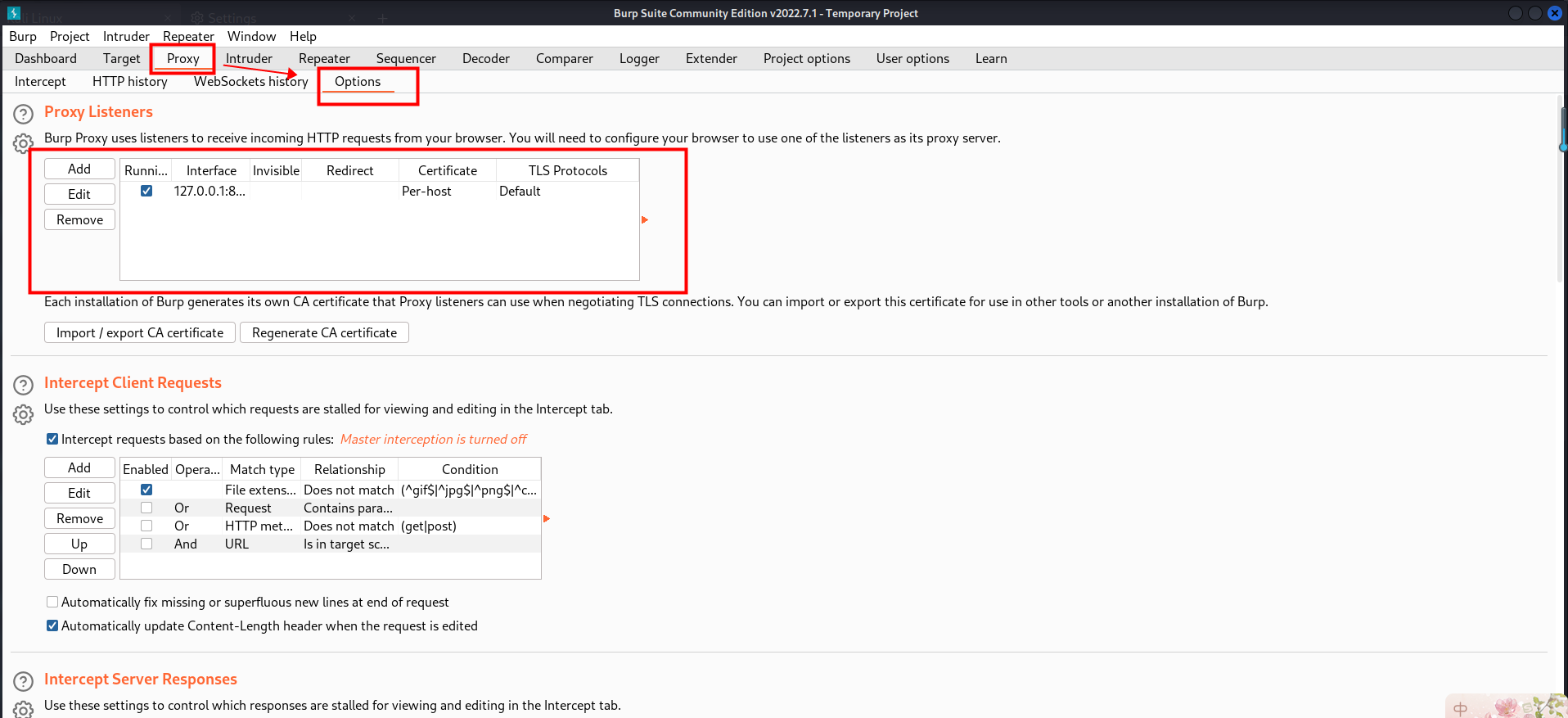
Task: Open the User options tab
Action: pyautogui.click(x=912, y=58)
